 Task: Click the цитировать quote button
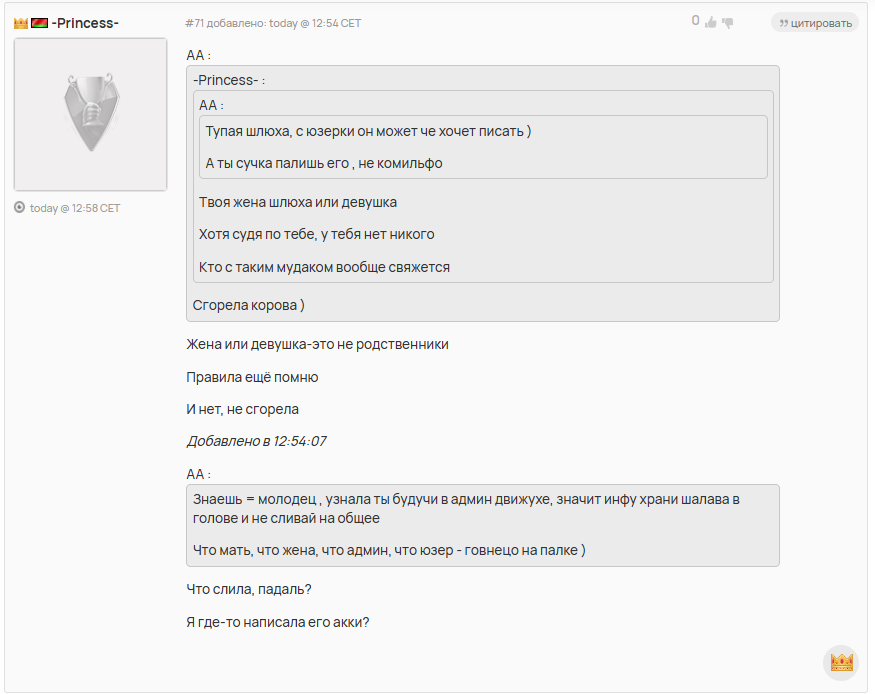click(815, 23)
